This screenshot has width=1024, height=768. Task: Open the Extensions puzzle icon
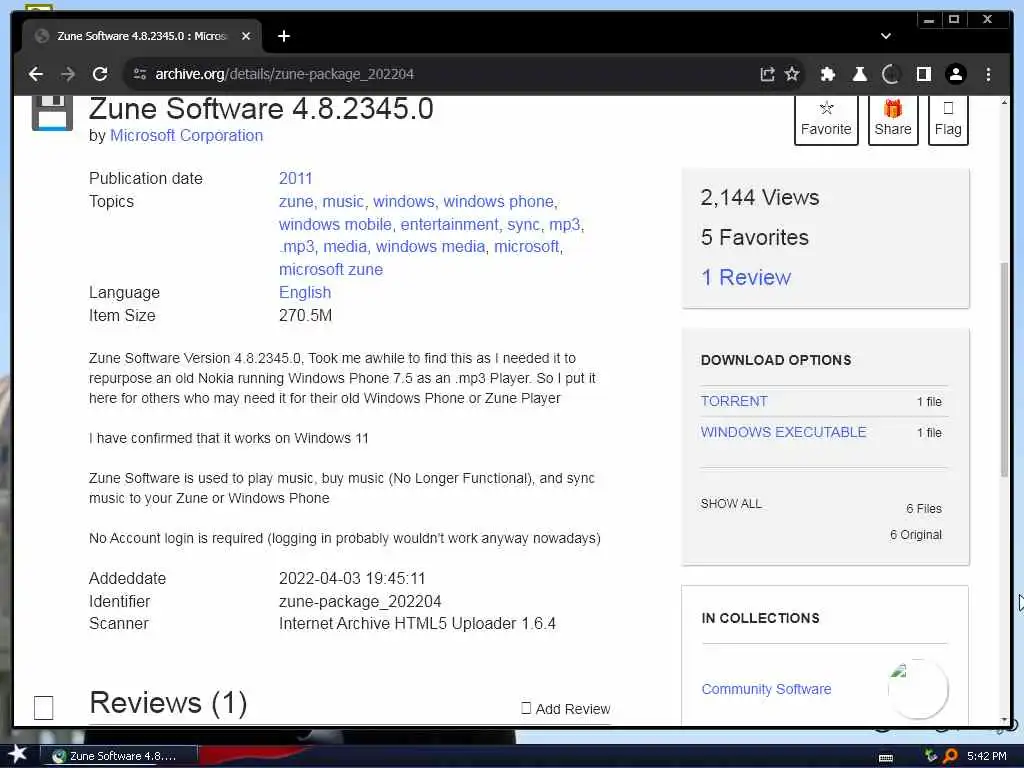pyautogui.click(x=827, y=74)
